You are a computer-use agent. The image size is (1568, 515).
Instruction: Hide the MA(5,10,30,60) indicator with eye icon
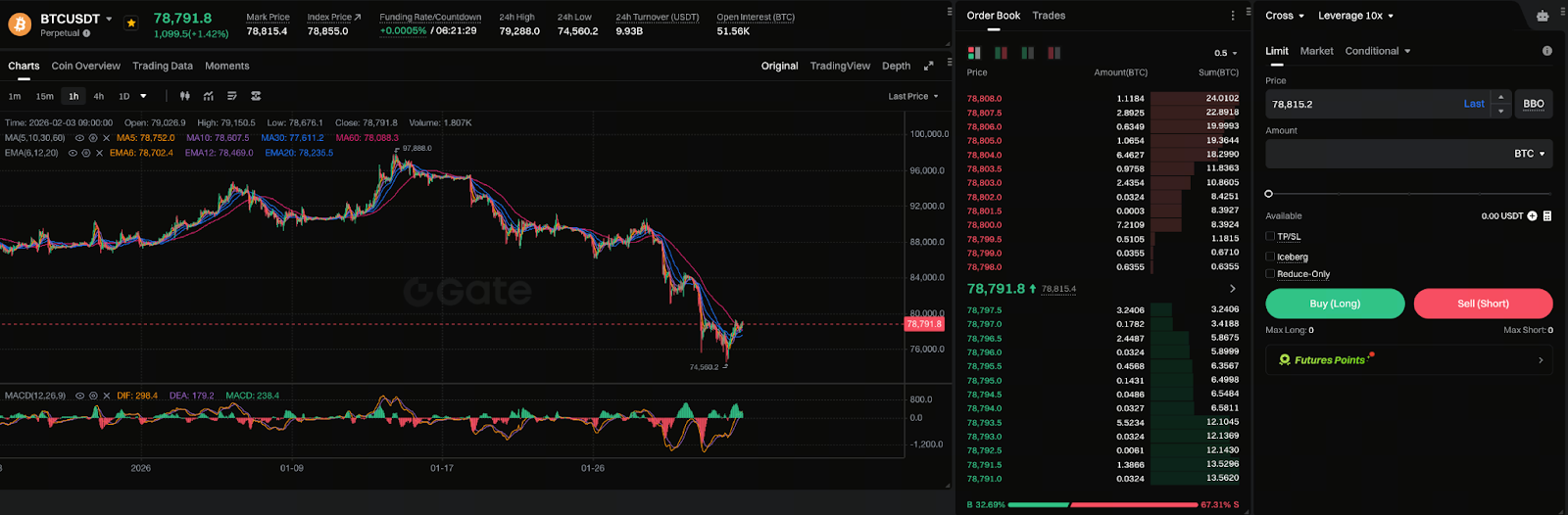click(x=79, y=138)
